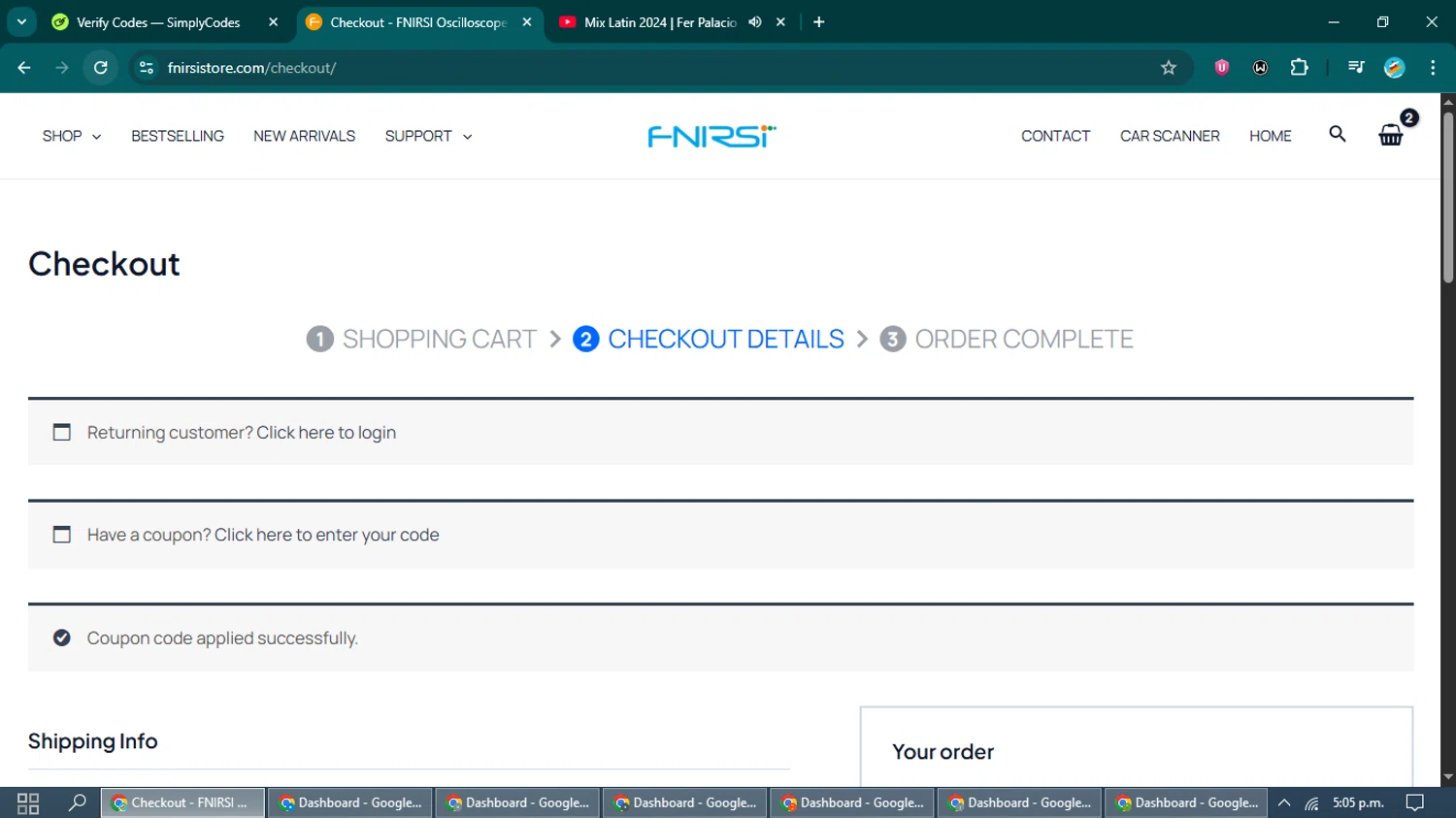
Task: Open the Windows Task View icon
Action: tap(28, 802)
